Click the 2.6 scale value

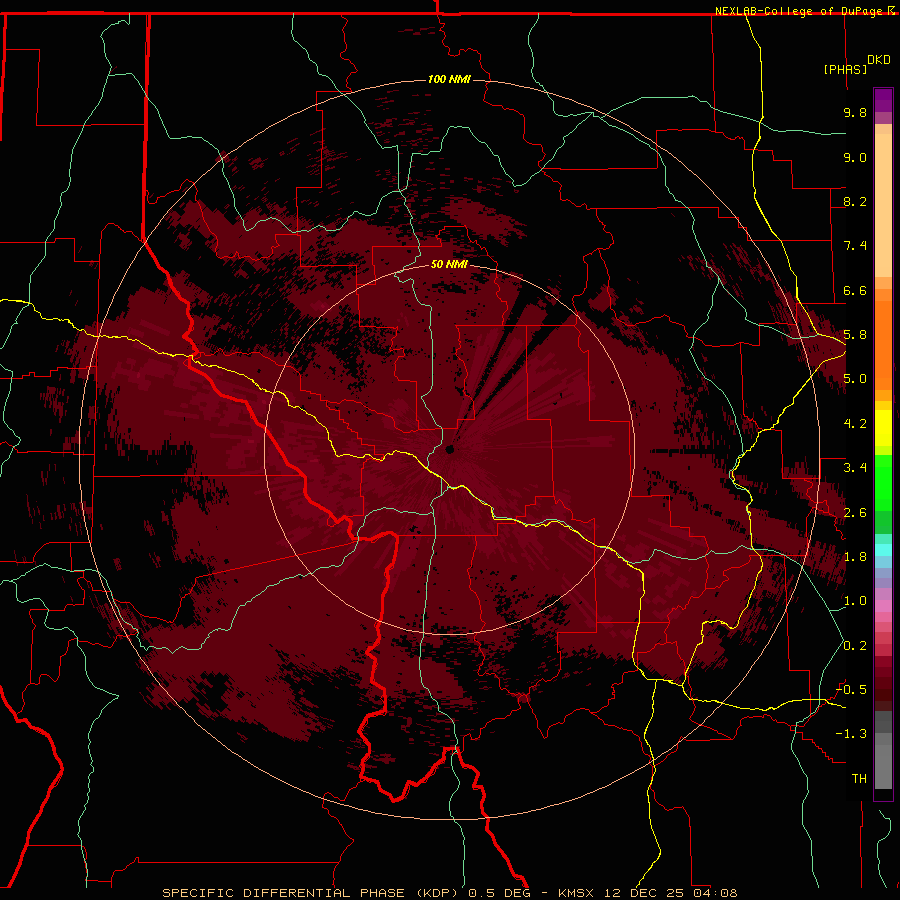tap(855, 513)
